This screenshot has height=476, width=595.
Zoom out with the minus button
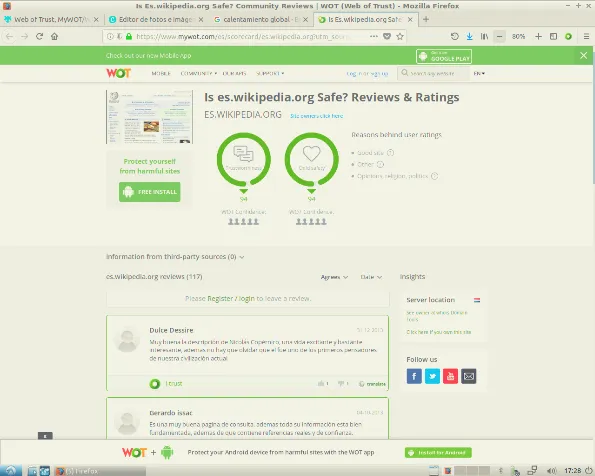(499, 36)
